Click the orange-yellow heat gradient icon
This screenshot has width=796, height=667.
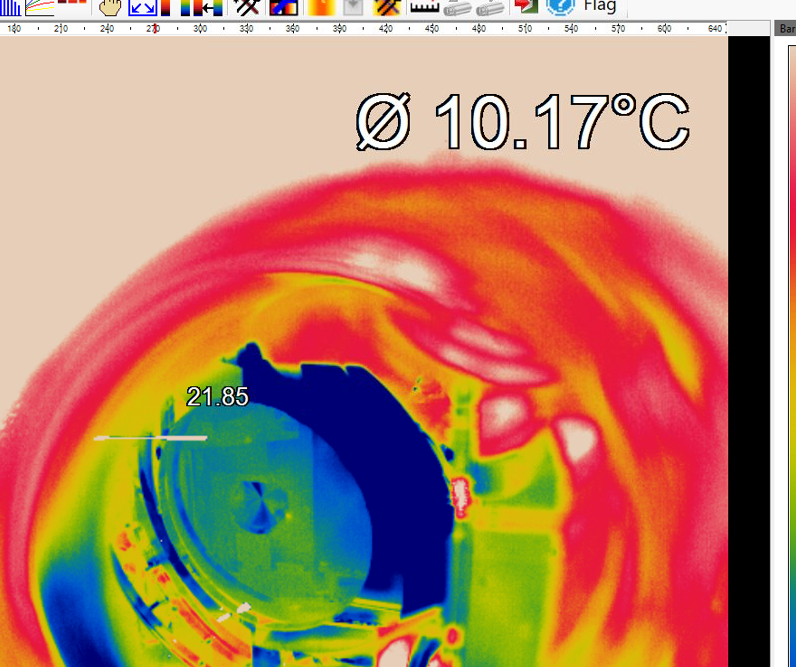tap(322, 6)
